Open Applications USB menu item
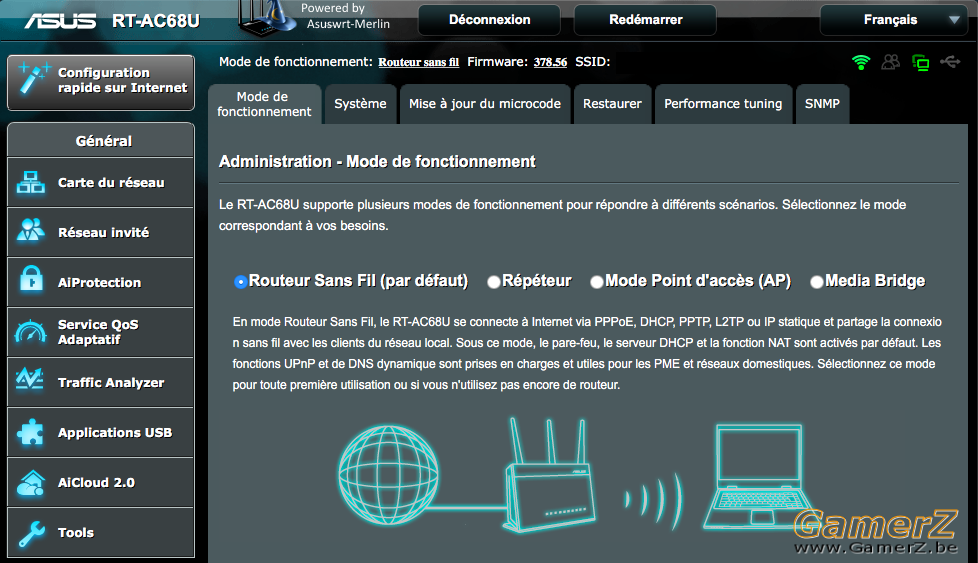The height and width of the screenshot is (563, 978). (100, 432)
